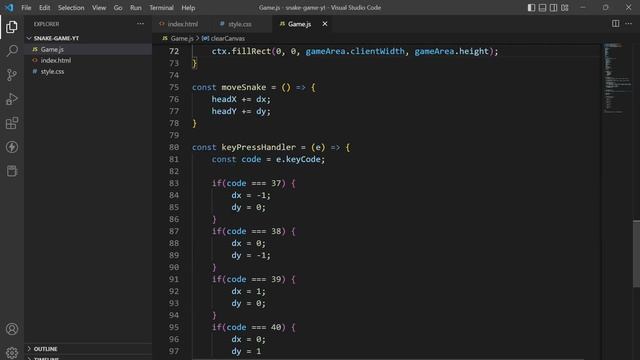The height and width of the screenshot is (360, 640).
Task: Open Explorer views and more actions ellipsis
Action: pos(140,24)
